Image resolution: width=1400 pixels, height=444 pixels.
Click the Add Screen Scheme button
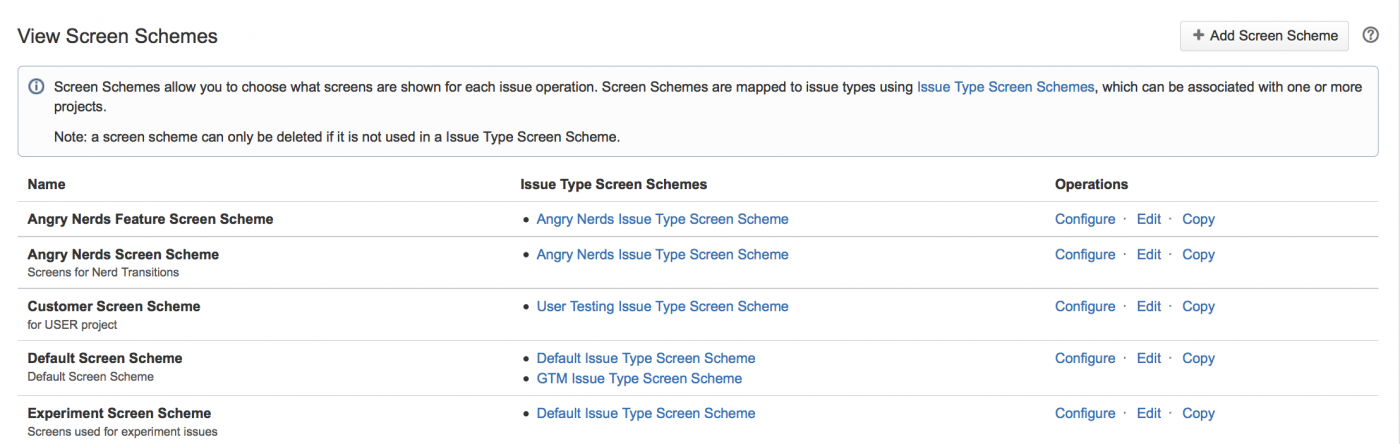(x=1264, y=35)
